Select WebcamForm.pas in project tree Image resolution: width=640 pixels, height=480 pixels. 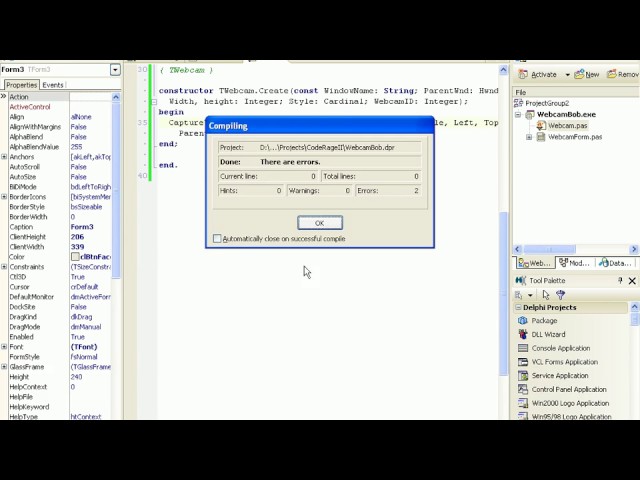575,137
